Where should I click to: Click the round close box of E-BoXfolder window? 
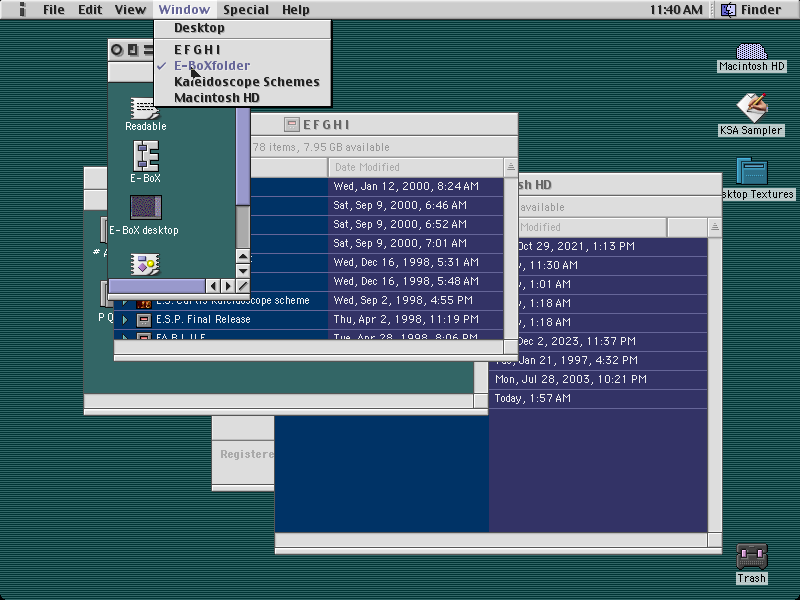point(117,49)
